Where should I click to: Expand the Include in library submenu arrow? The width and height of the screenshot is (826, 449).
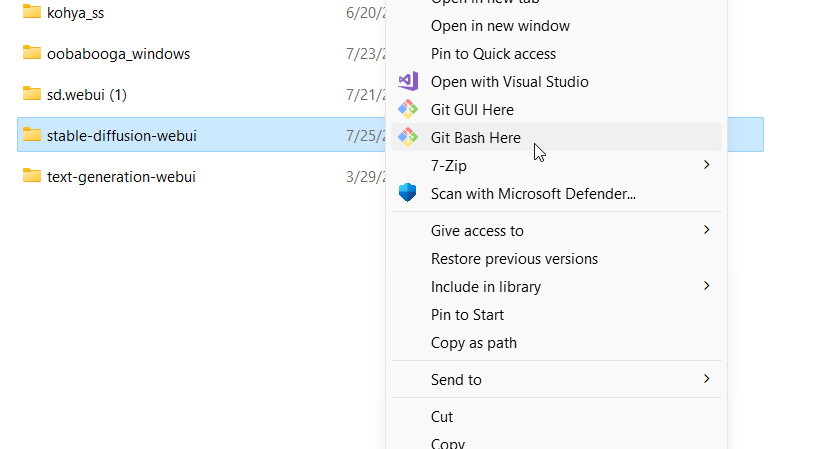coord(706,286)
